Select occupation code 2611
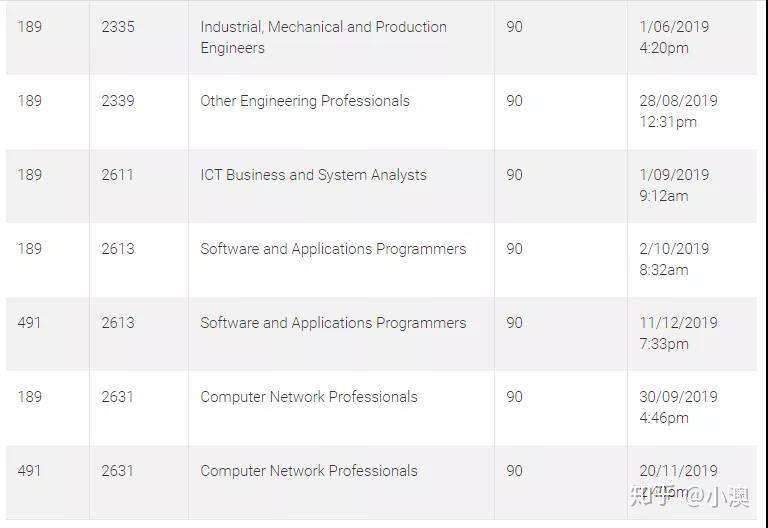Screen dimensions: 768x528 tap(118, 175)
